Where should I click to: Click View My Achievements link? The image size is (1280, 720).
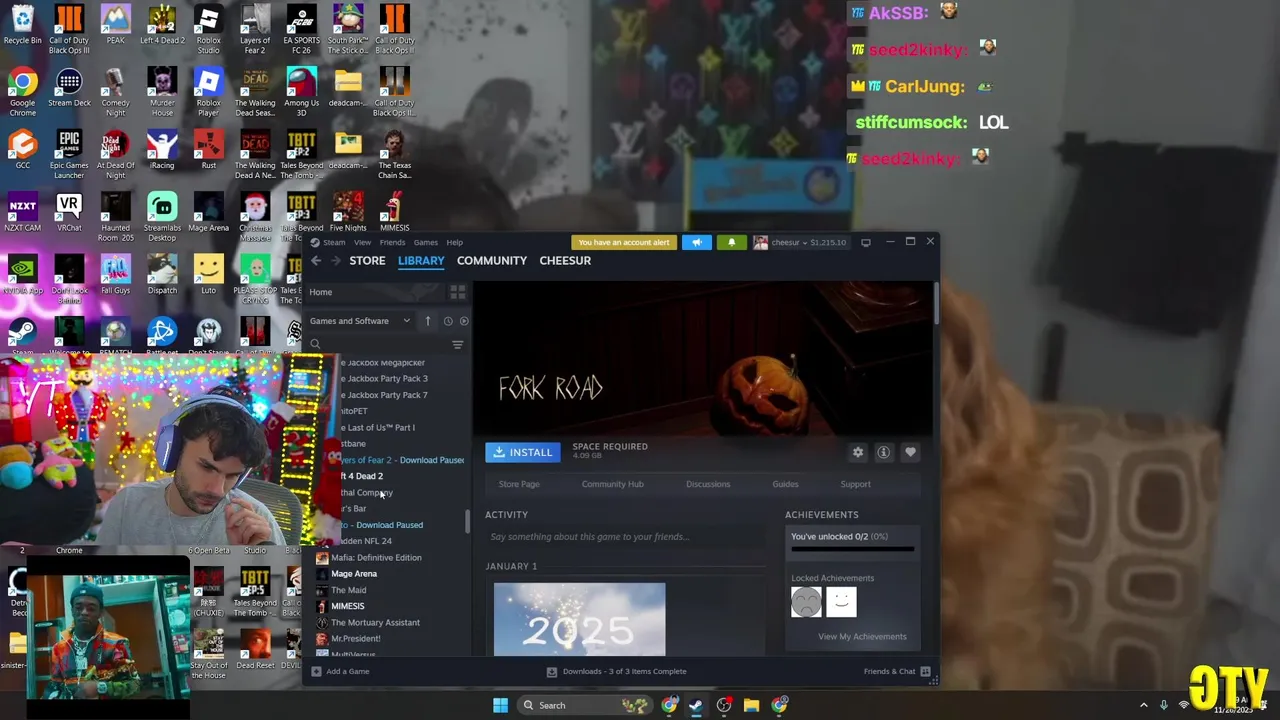point(862,637)
